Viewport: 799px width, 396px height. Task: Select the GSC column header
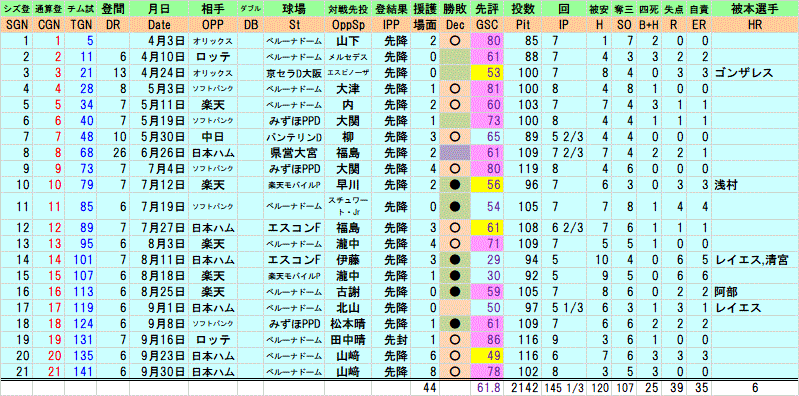tap(488, 25)
